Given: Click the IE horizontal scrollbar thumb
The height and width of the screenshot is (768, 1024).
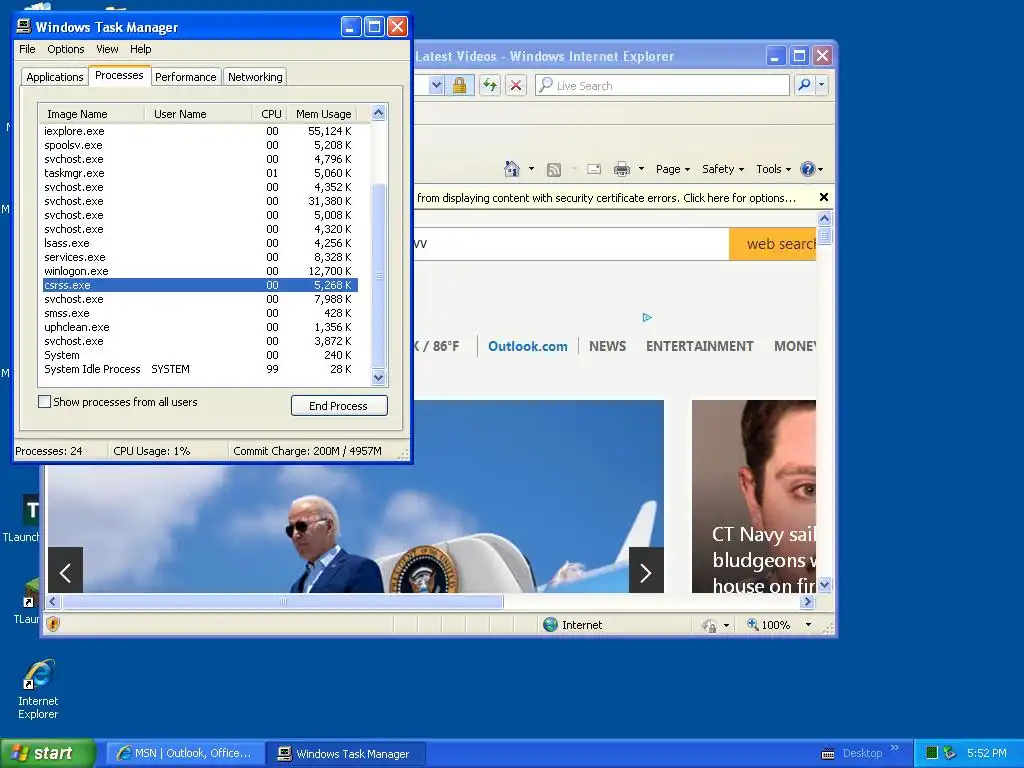Looking at the screenshot, I should coord(283,601).
